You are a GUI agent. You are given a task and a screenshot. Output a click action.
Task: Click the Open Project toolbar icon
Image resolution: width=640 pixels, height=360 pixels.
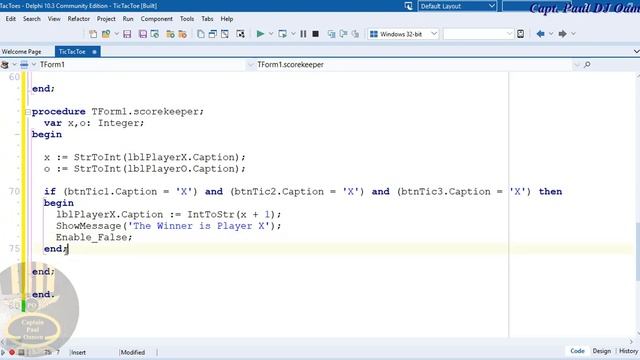155,34
